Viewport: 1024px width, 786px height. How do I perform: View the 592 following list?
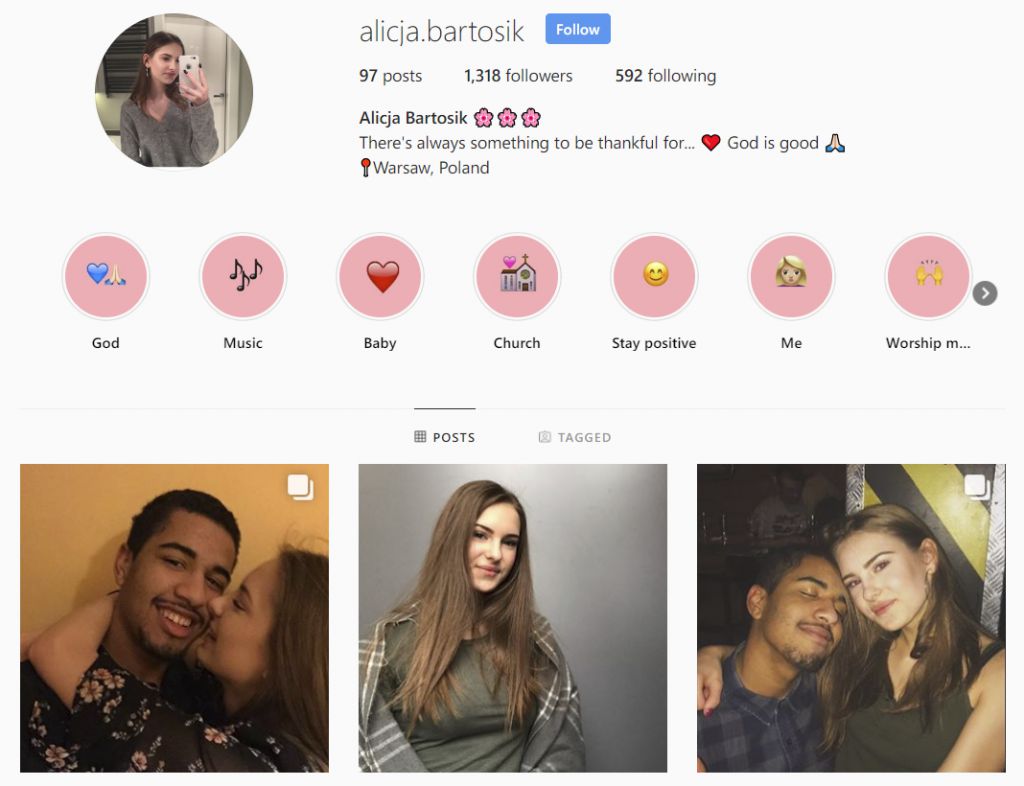pos(665,76)
